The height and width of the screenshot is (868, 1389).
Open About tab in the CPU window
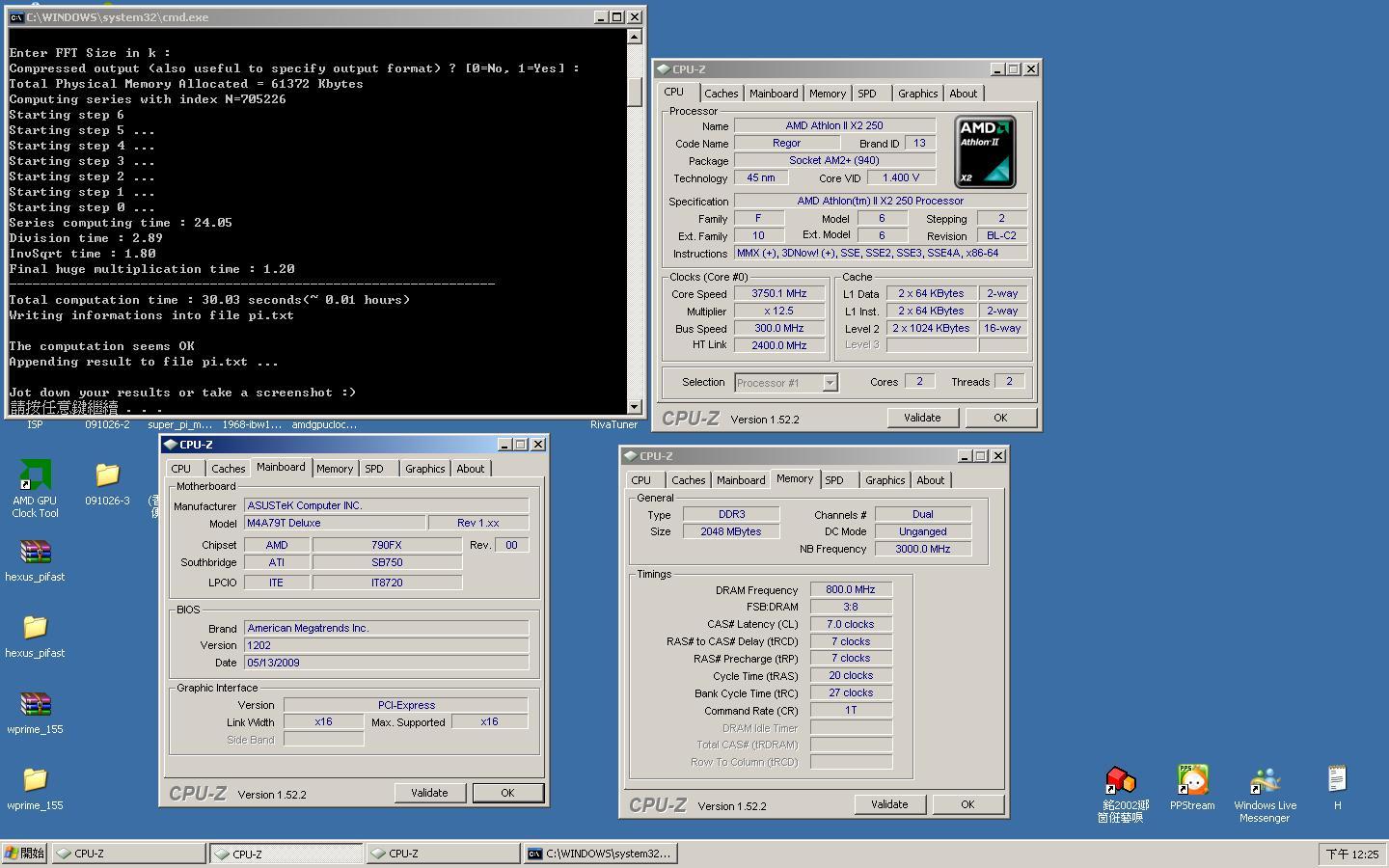(964, 94)
